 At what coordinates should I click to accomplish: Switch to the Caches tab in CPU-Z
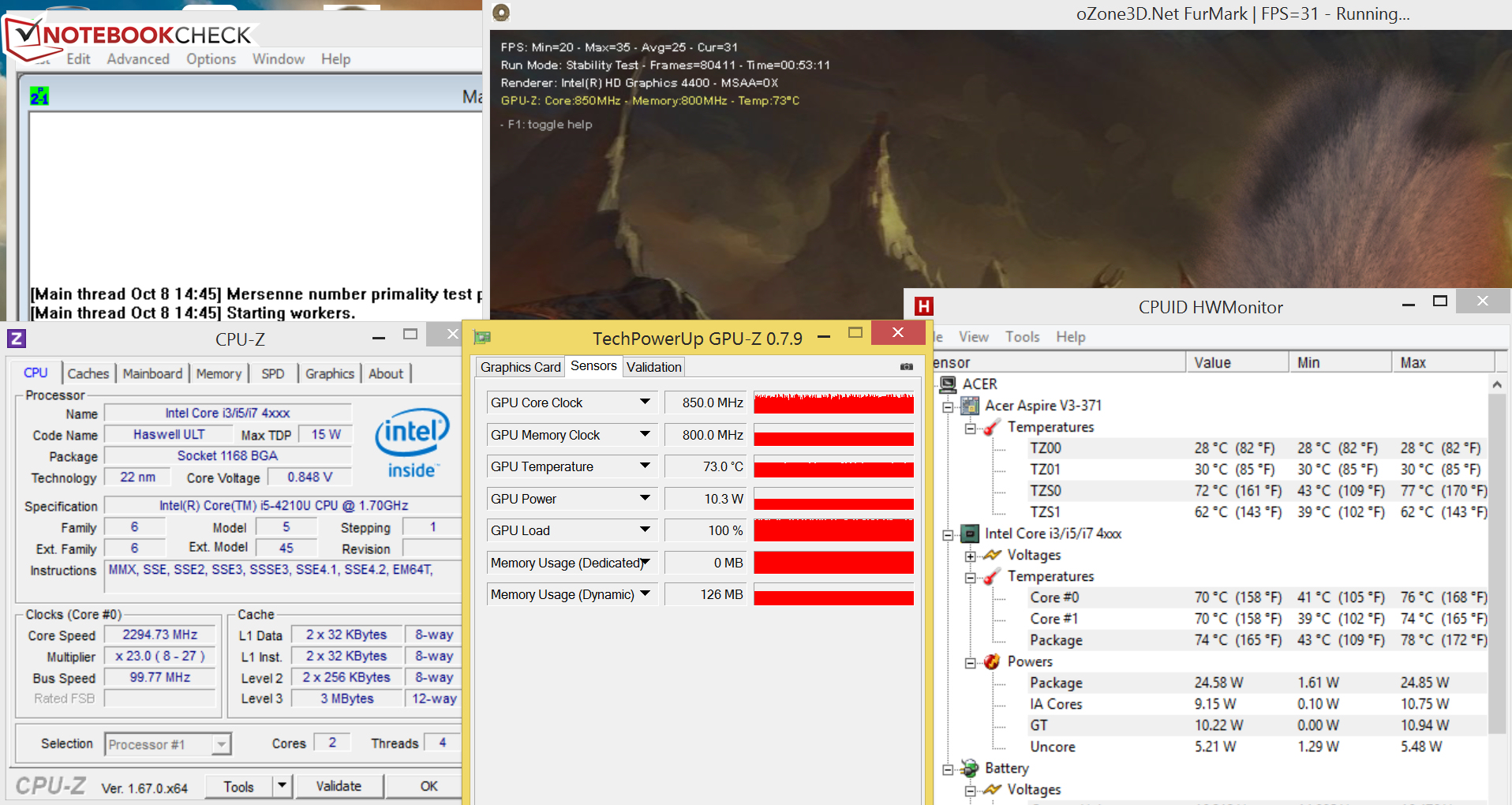coord(88,373)
